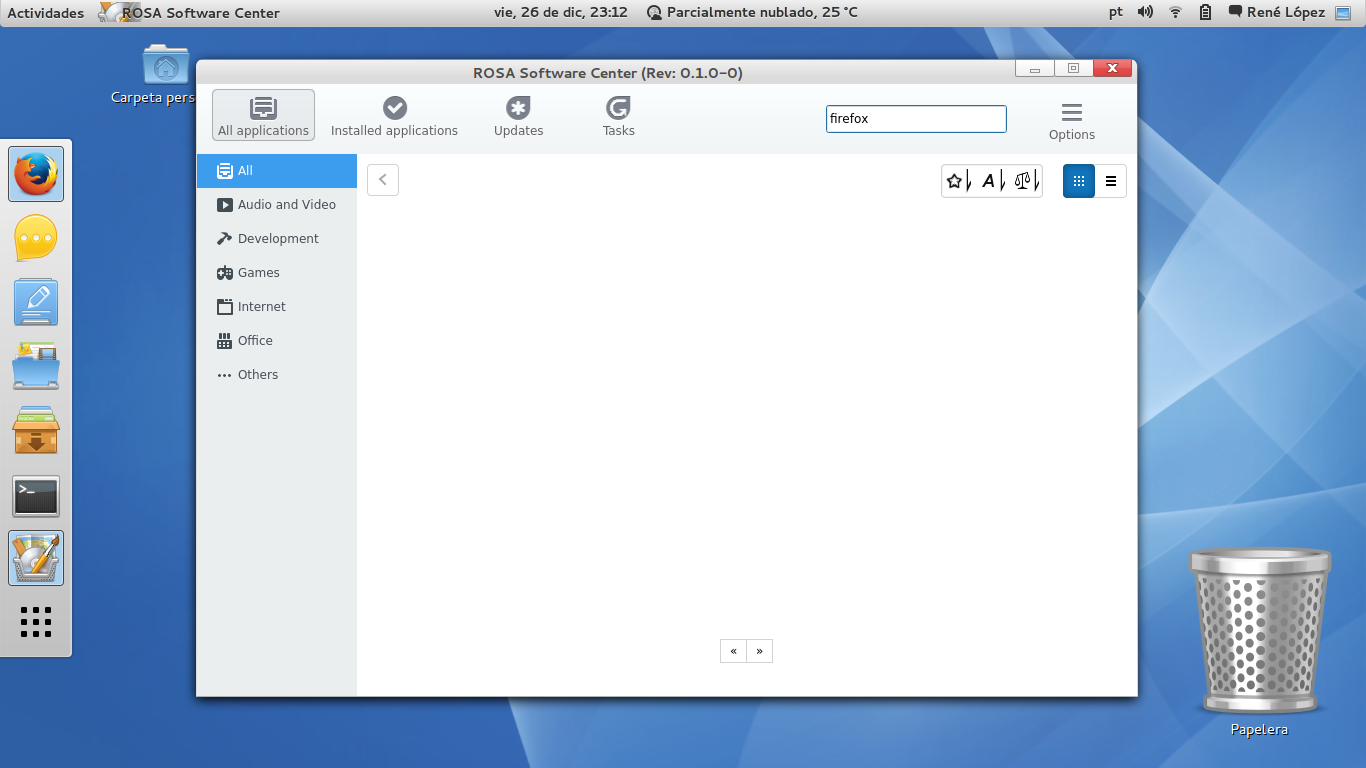Click the volume speaker icon
This screenshot has width=1366, height=768.
[x=1145, y=13]
